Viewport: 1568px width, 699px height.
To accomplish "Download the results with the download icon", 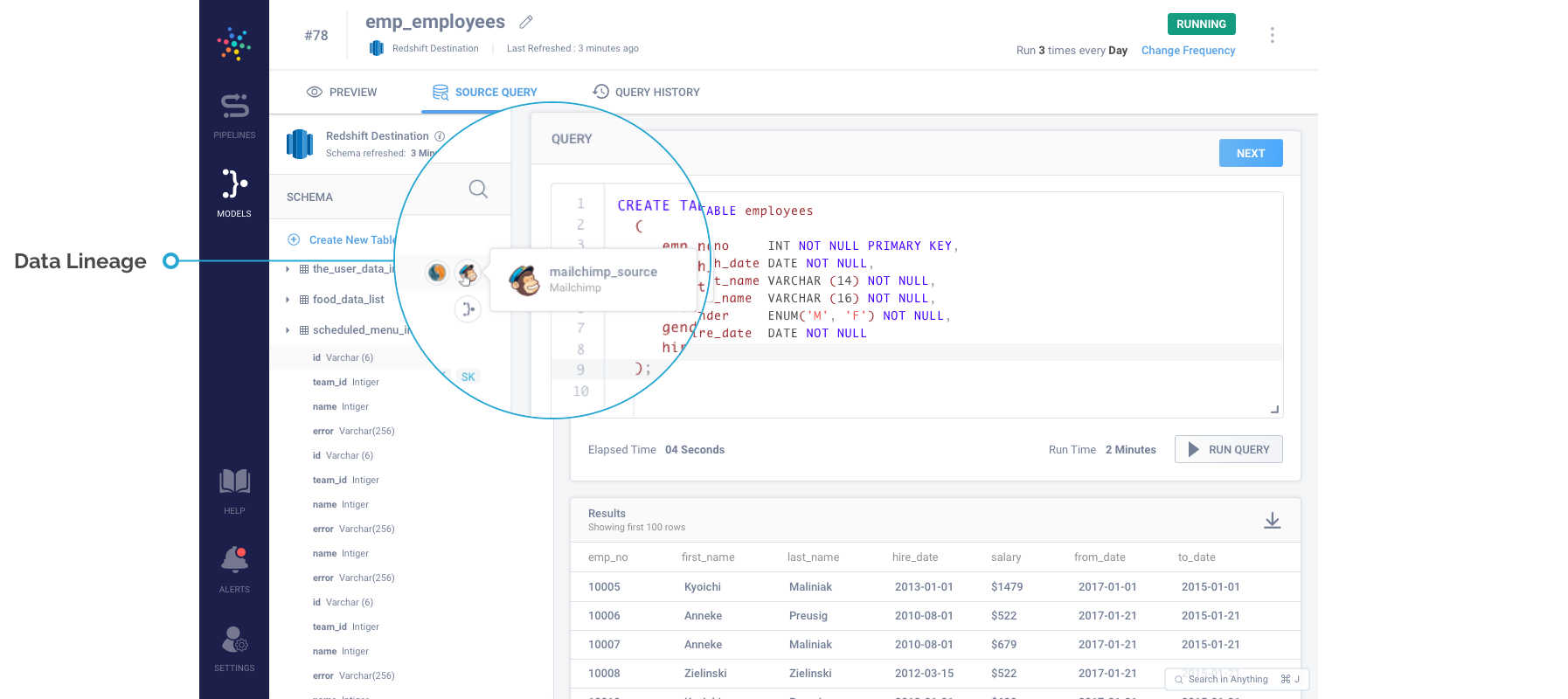I will [1273, 521].
